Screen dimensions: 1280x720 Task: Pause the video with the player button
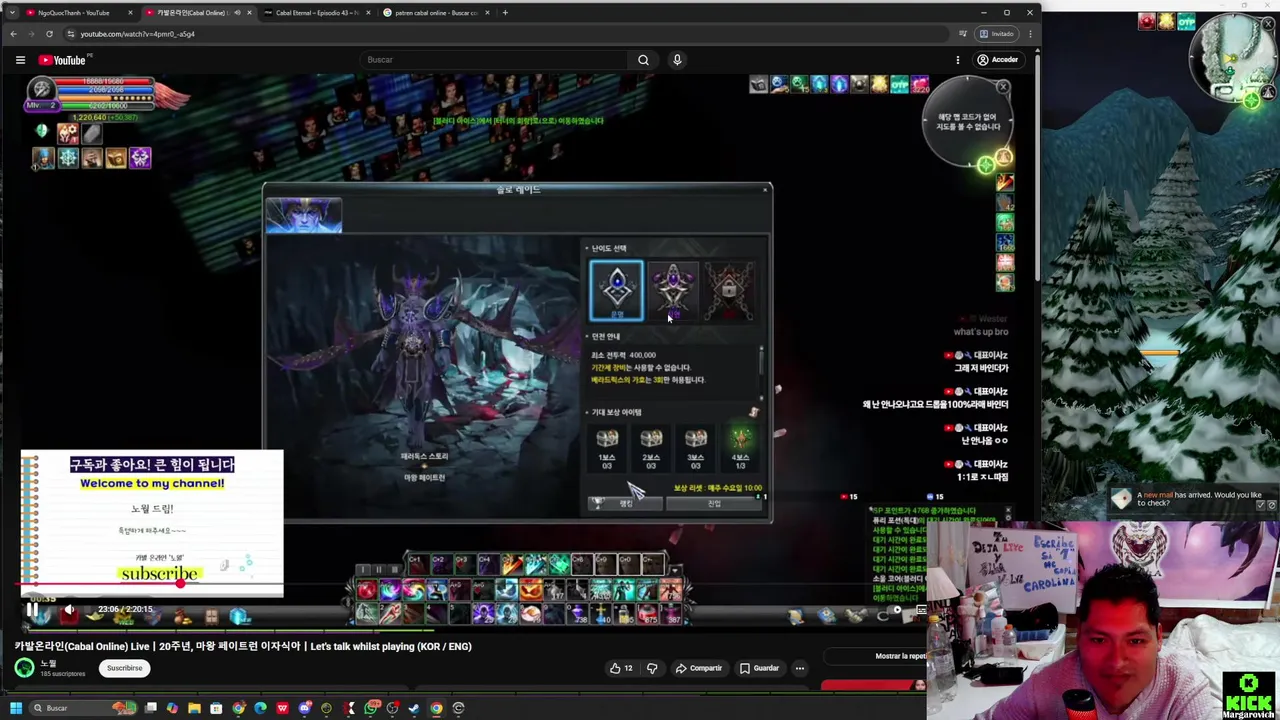click(31, 609)
